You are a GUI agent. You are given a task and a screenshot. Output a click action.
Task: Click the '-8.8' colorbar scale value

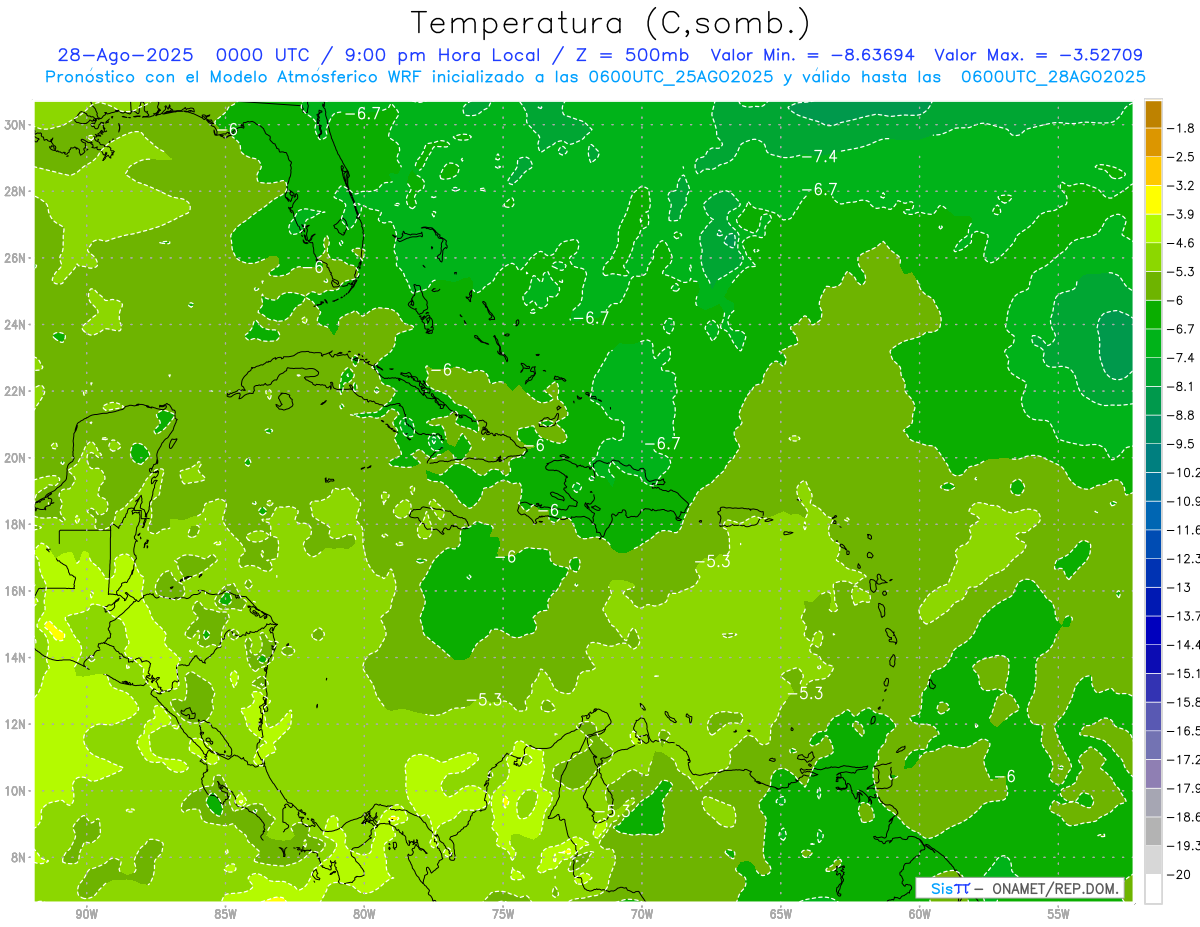[1181, 415]
